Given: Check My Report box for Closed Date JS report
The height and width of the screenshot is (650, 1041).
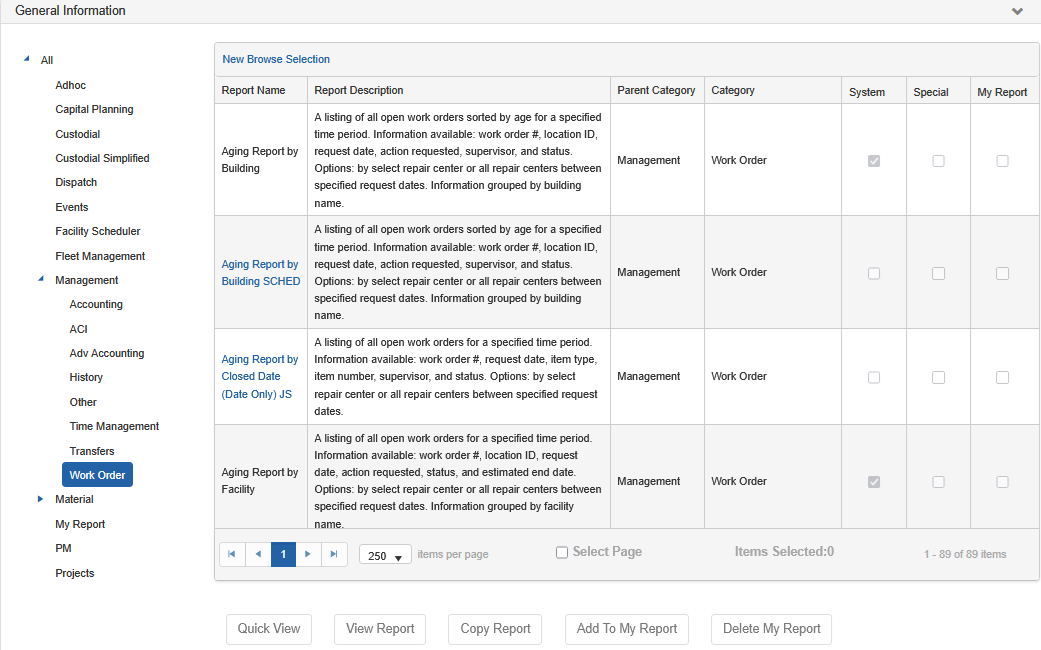Looking at the screenshot, I should coord(1002,377).
